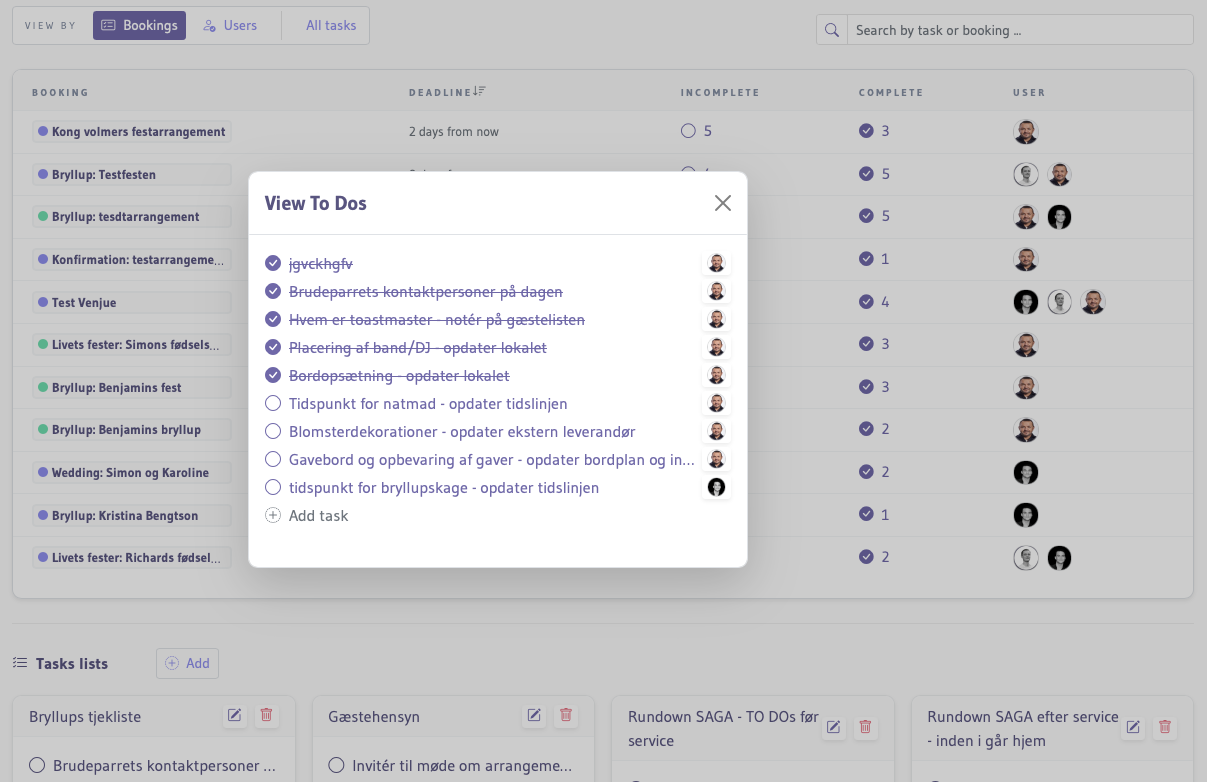Click the Add button in Tasks lists
This screenshot has width=1207, height=782.
187,663
